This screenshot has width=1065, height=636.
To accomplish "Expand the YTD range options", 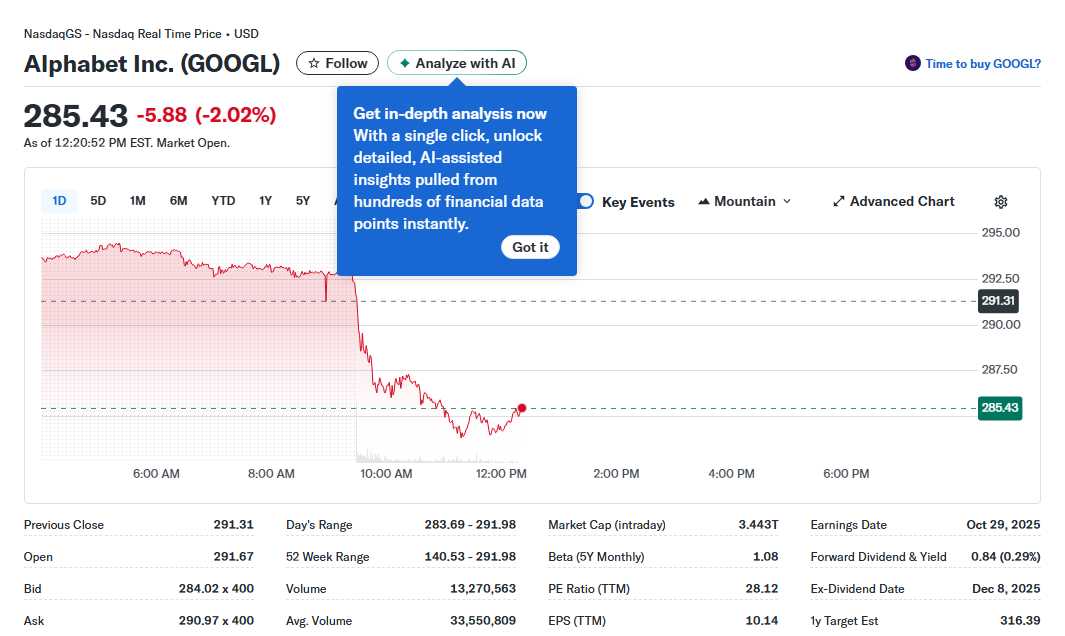I will [222, 200].
